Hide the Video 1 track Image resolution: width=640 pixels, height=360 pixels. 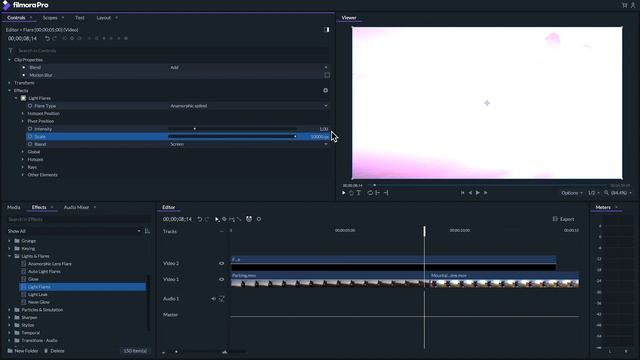pyautogui.click(x=222, y=280)
